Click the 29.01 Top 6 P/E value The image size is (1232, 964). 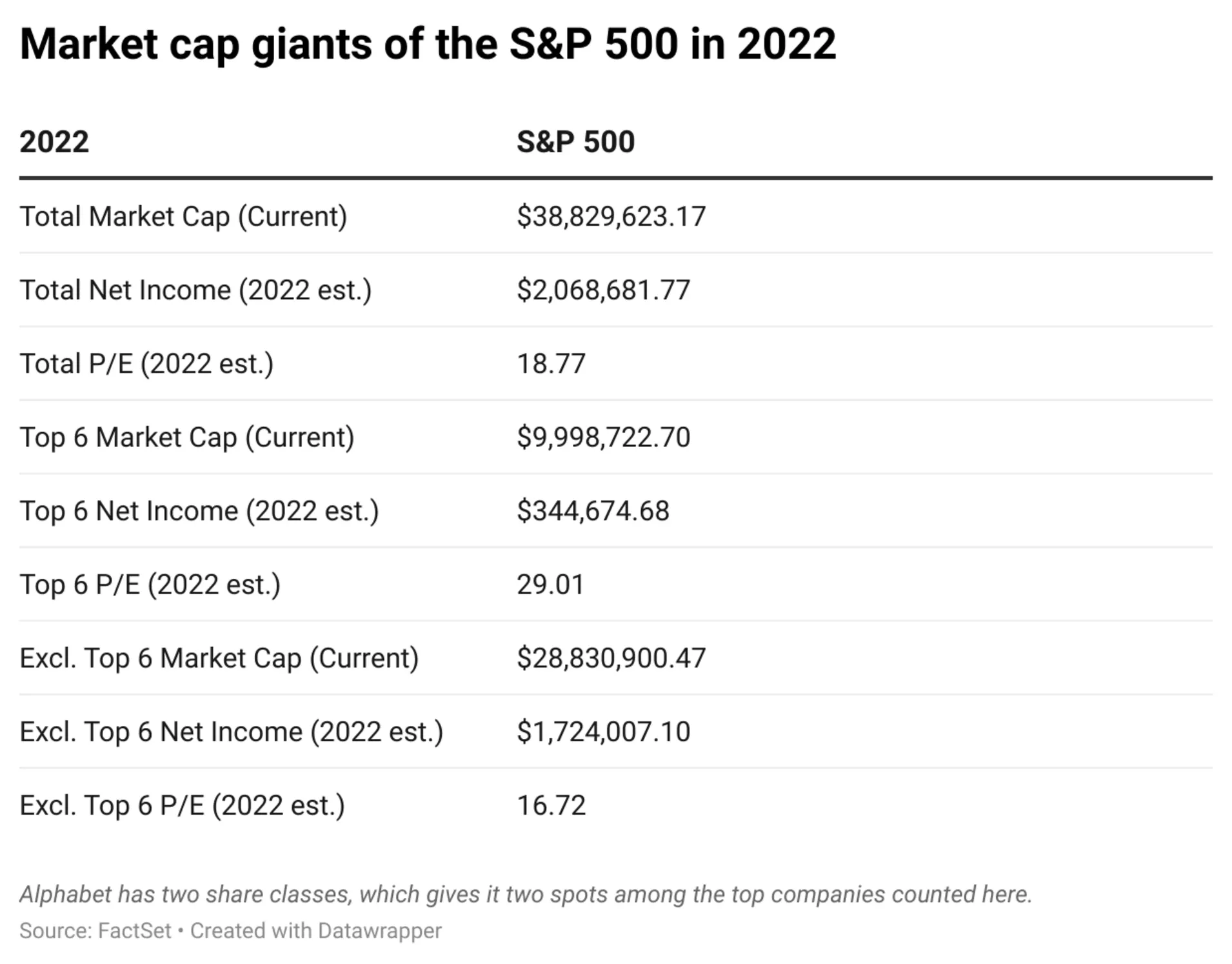(x=550, y=585)
